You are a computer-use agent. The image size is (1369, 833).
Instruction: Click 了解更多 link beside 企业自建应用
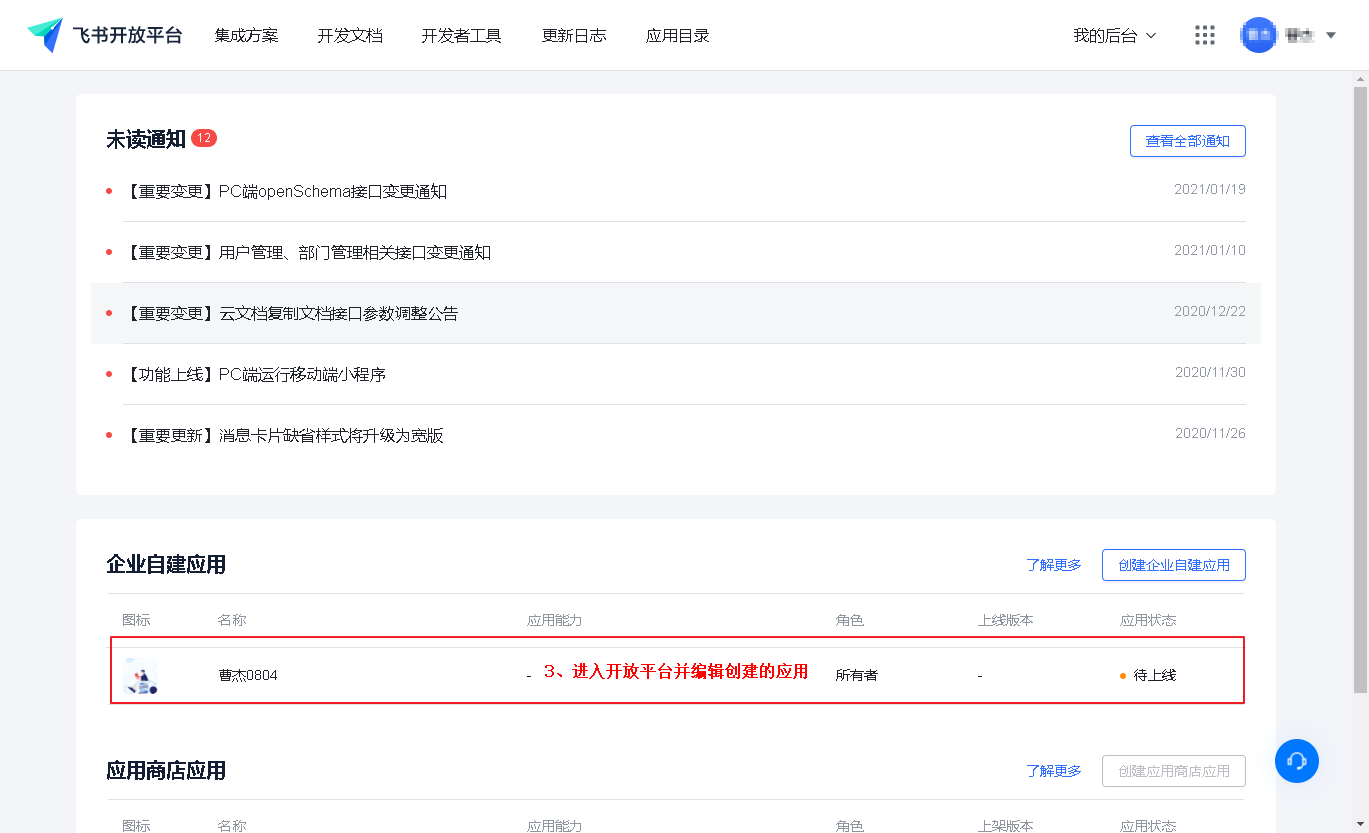[x=1054, y=565]
